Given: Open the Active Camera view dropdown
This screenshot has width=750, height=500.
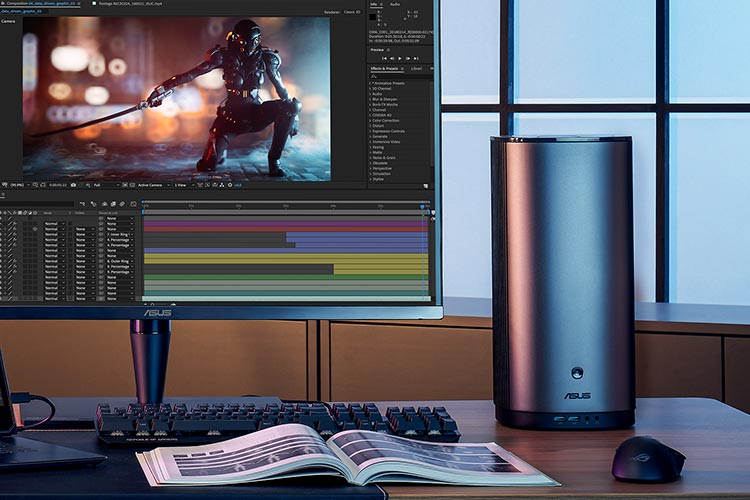Looking at the screenshot, I should coord(152,185).
